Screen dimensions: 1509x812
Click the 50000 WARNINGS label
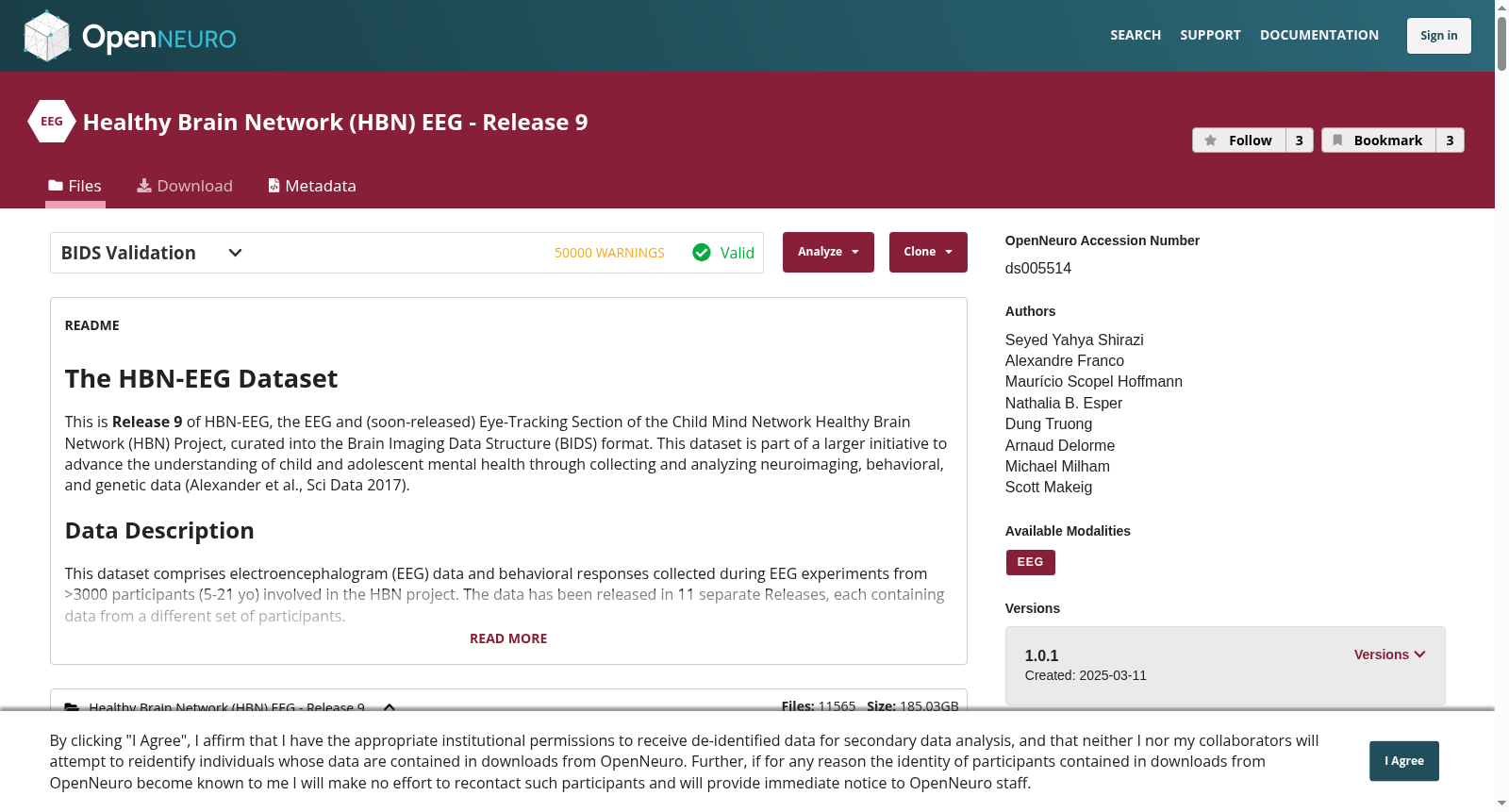point(609,253)
